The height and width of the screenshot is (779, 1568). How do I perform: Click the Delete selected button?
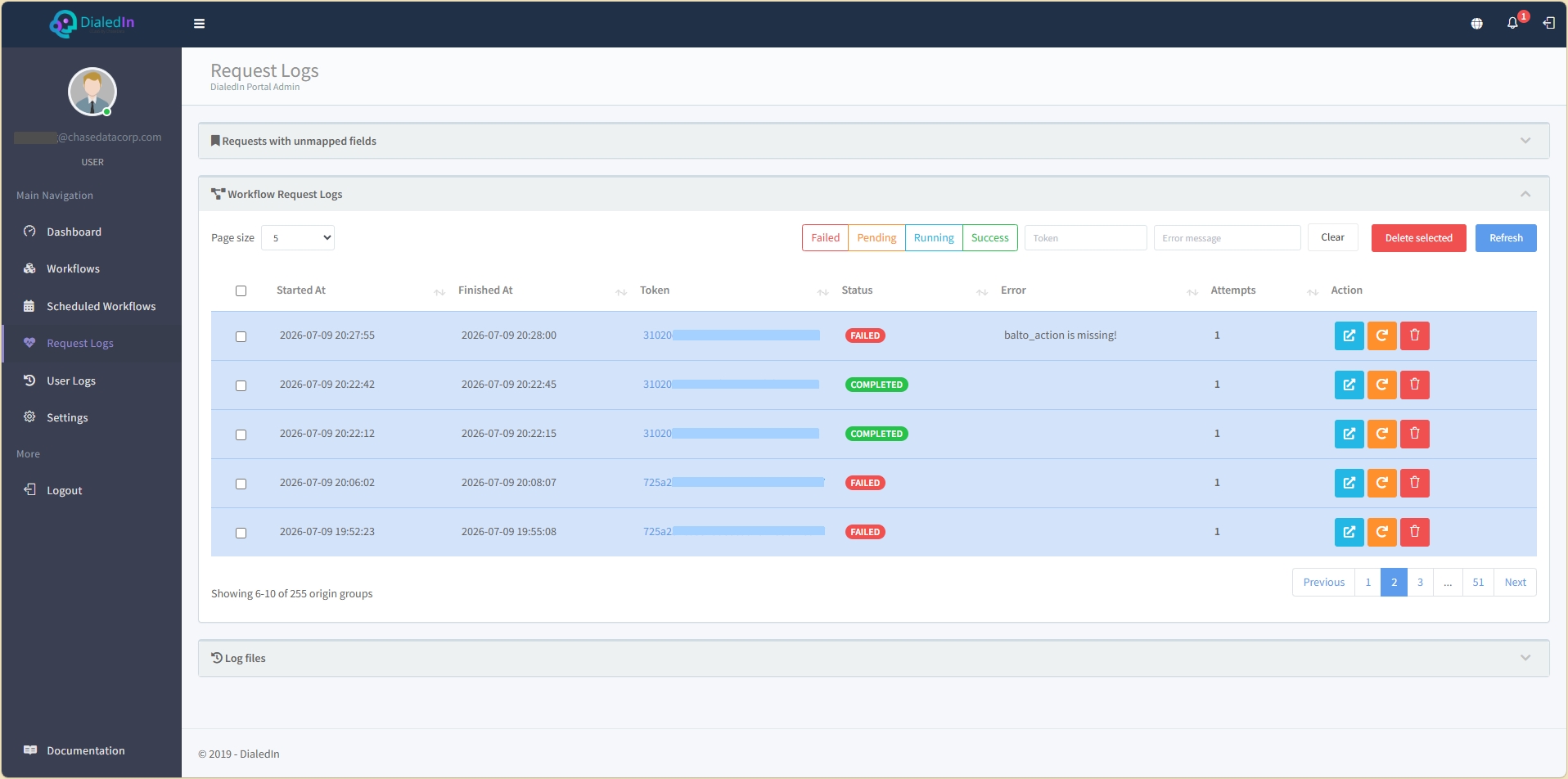[x=1418, y=238]
